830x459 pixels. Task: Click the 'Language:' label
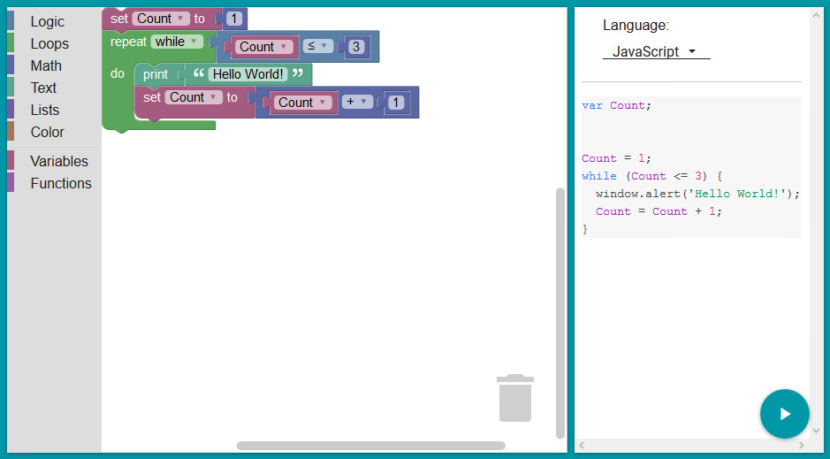(x=636, y=25)
